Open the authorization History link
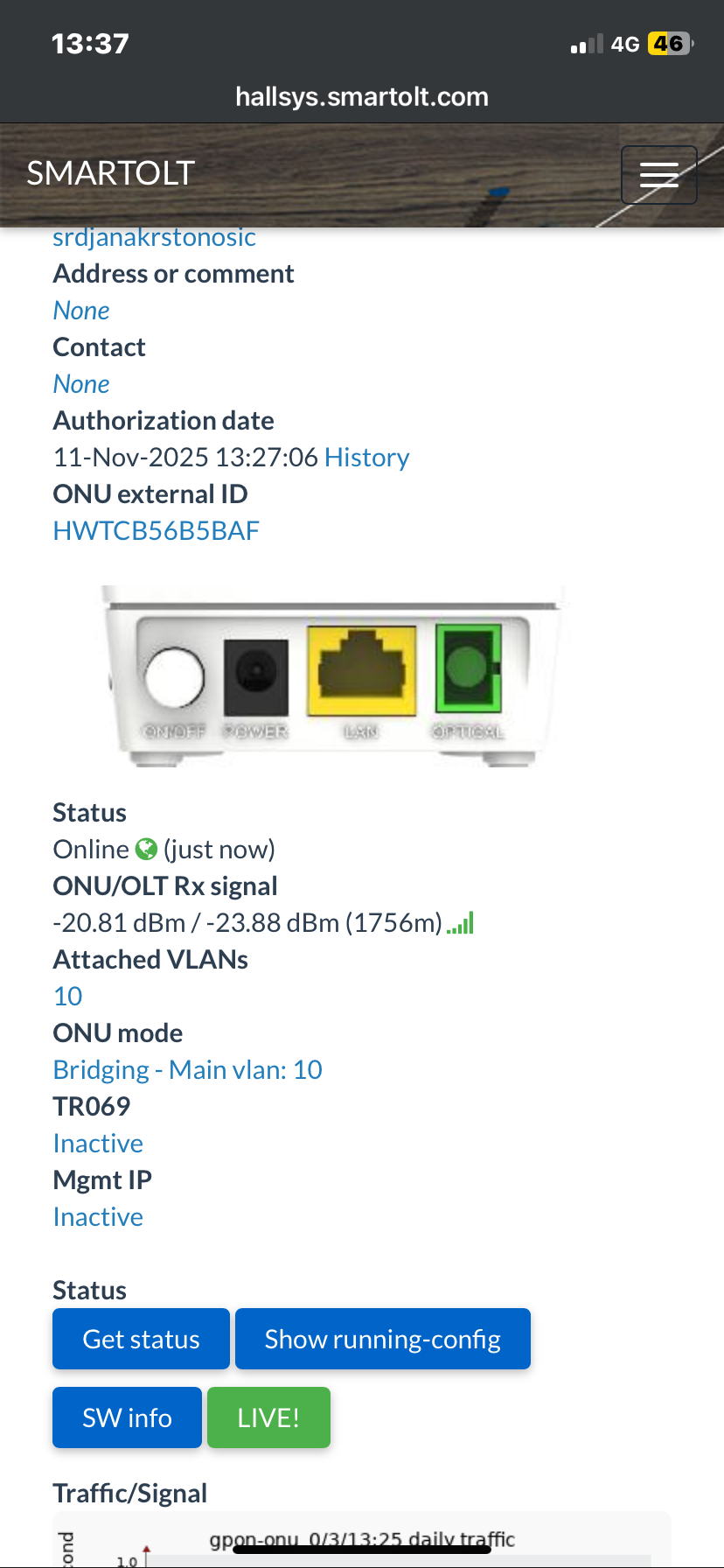 [x=366, y=457]
